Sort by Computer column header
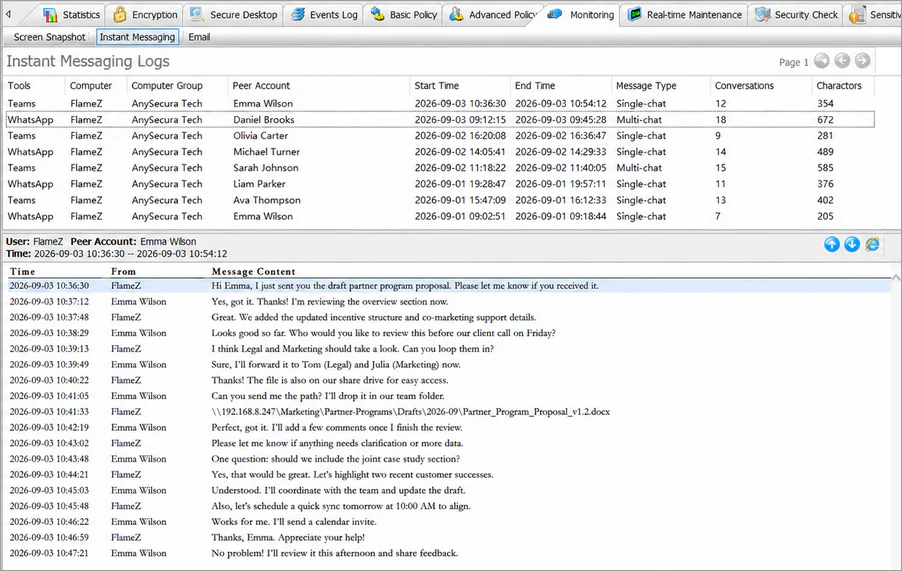Screen dimensions: 902x571 pos(91,86)
